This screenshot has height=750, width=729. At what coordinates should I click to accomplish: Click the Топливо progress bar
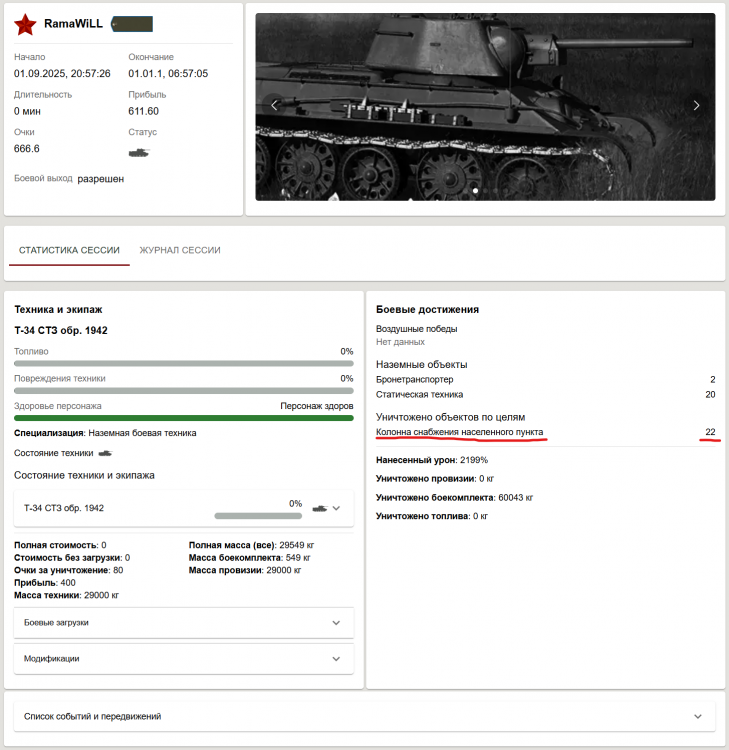point(183,364)
